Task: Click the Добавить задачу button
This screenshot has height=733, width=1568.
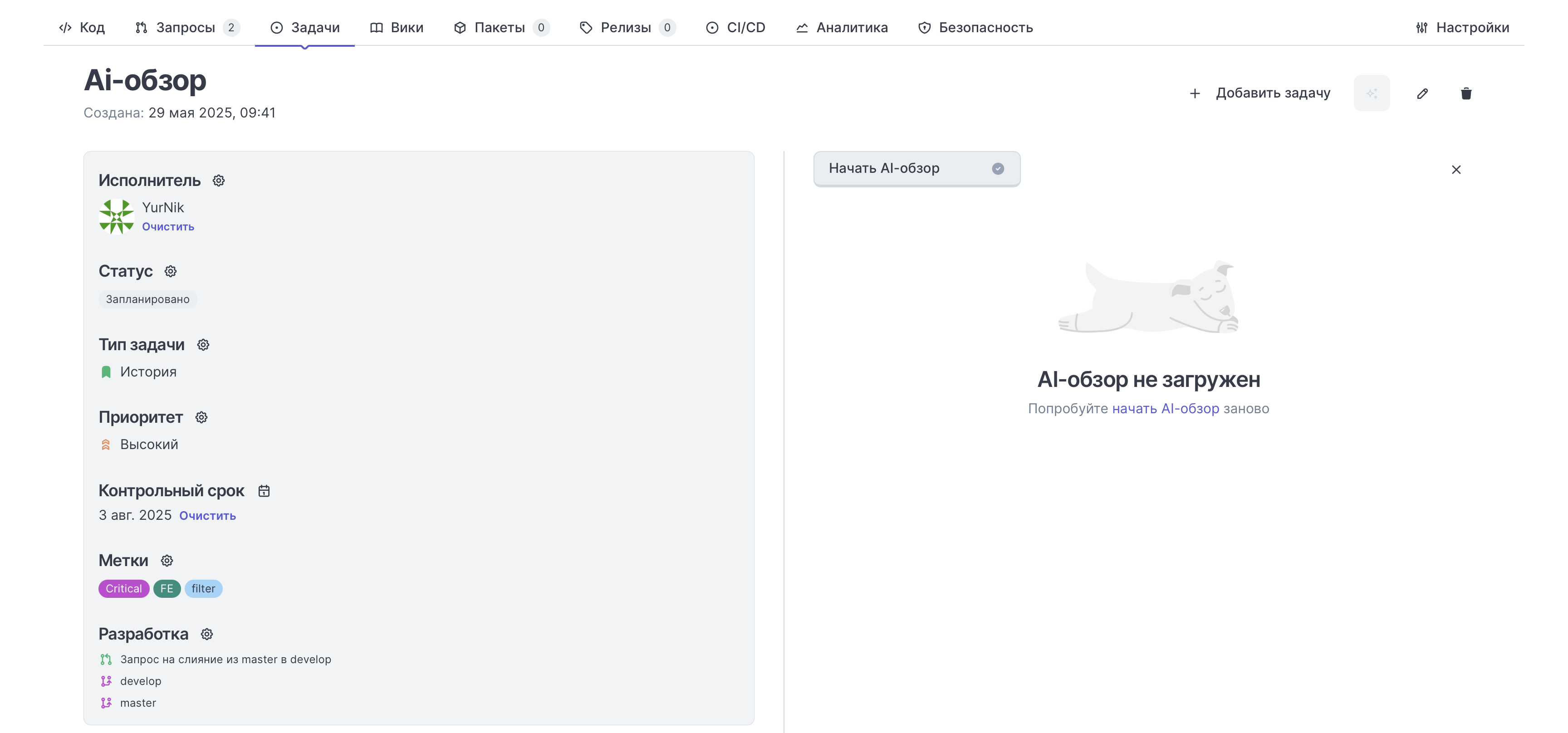Action: click(1259, 93)
